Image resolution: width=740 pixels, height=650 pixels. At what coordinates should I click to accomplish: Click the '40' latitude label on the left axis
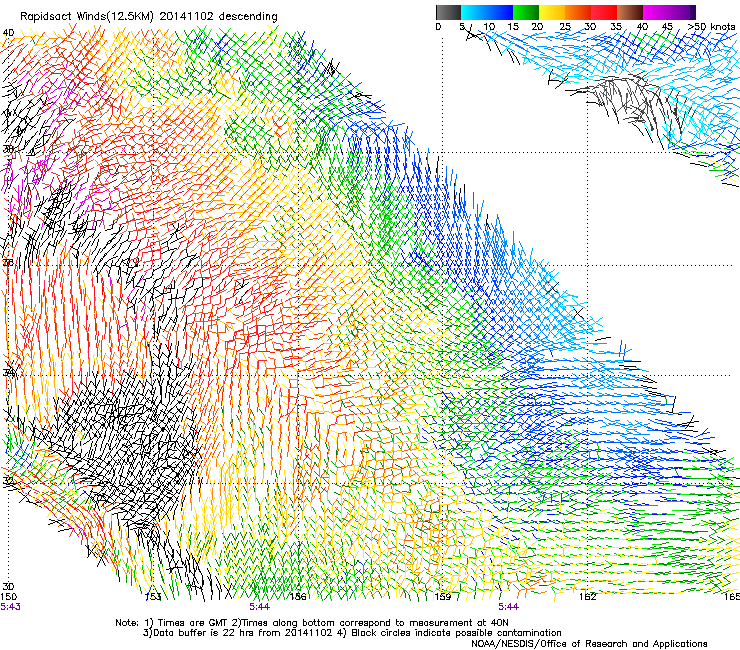coord(8,33)
